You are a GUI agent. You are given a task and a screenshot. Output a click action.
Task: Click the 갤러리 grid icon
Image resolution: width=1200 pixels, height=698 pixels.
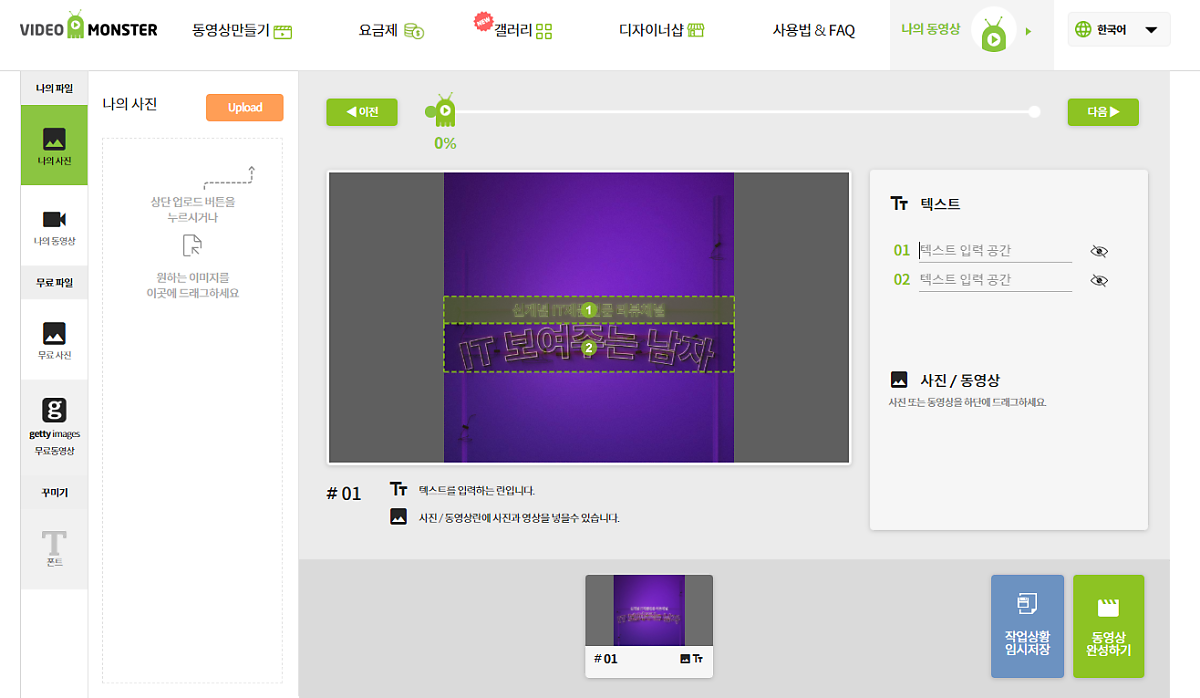pyautogui.click(x=543, y=31)
